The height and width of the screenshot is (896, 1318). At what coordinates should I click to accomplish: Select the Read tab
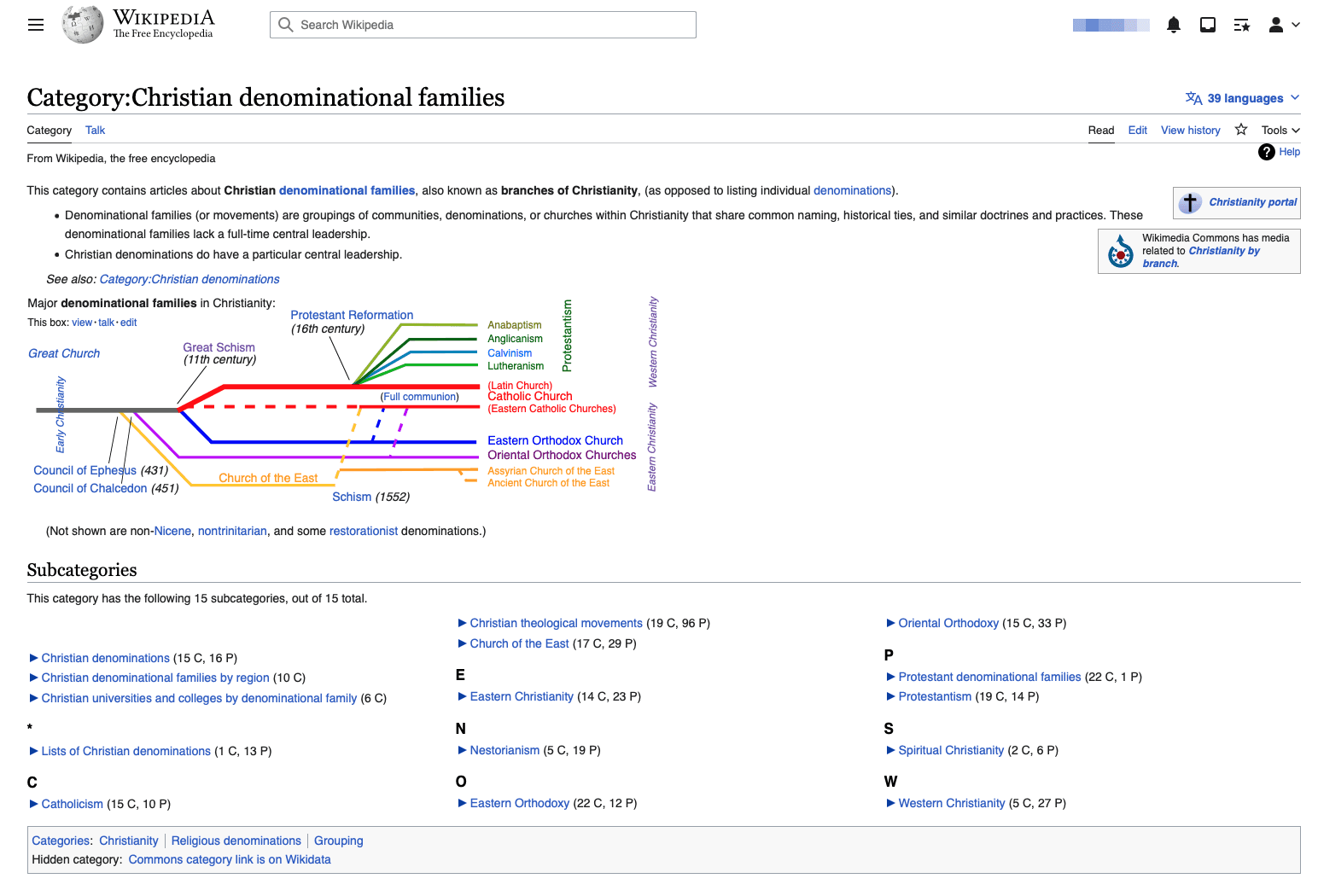tap(1101, 131)
